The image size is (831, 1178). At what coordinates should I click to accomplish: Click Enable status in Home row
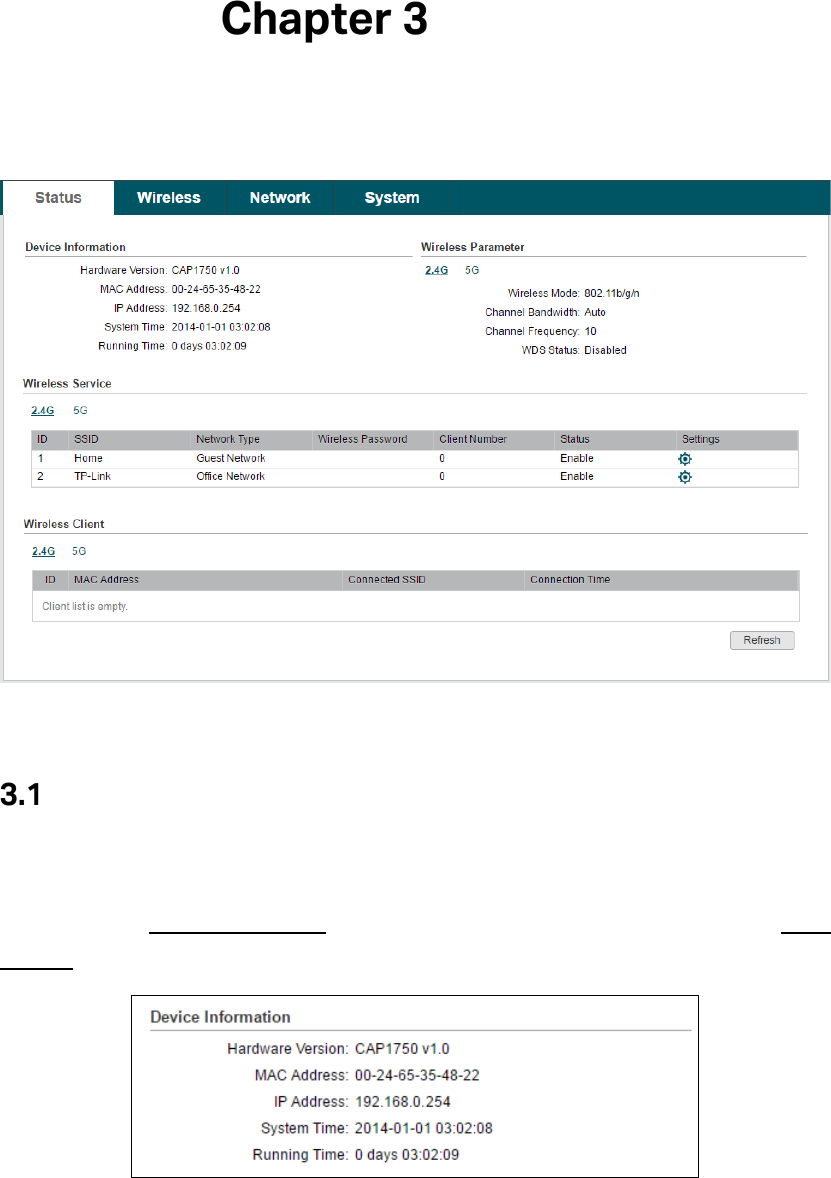577,458
